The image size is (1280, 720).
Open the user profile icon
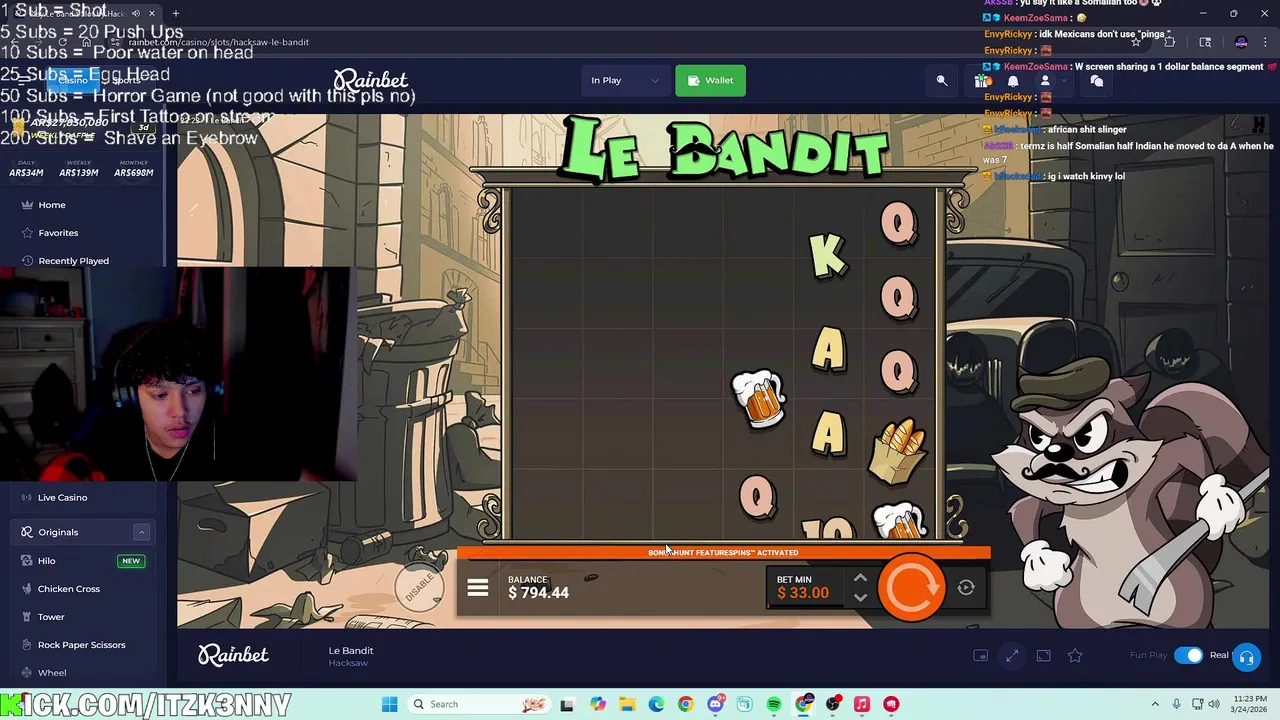point(1045,81)
